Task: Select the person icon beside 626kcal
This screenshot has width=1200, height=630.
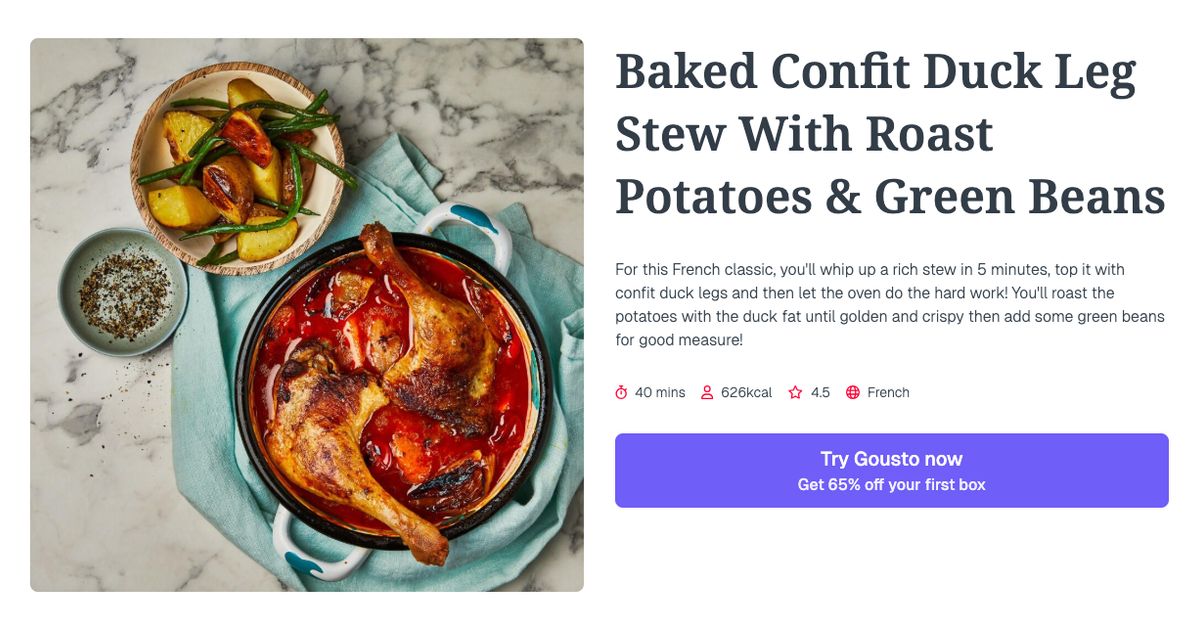Action: click(708, 392)
